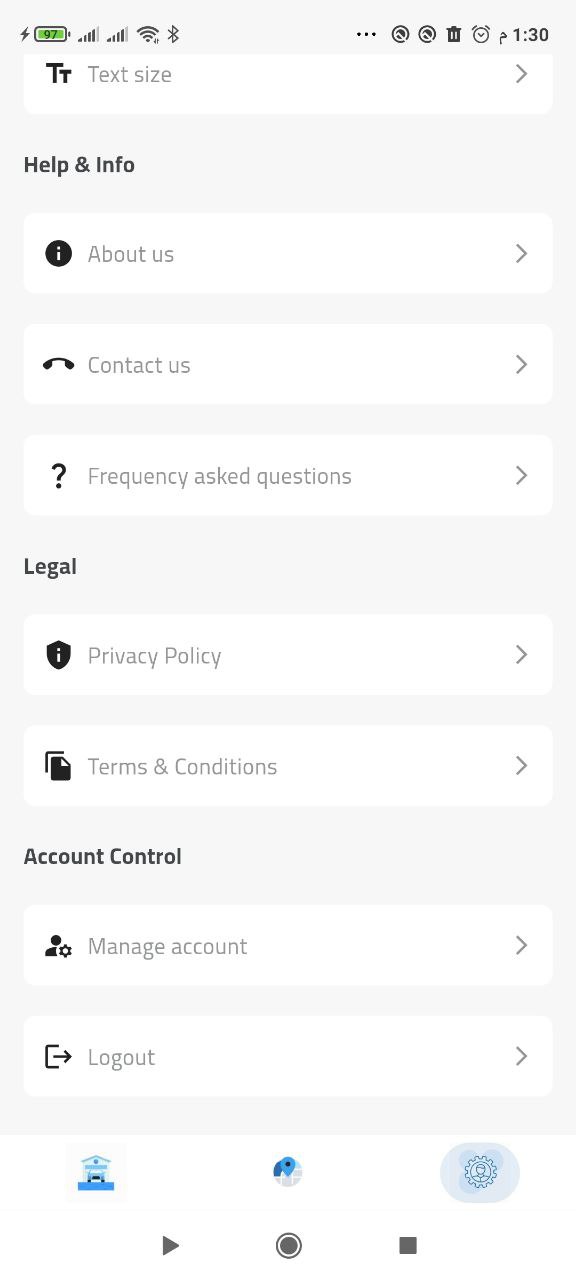
Task: Open the Privacy Policy chevron arrow
Action: [x=521, y=655]
